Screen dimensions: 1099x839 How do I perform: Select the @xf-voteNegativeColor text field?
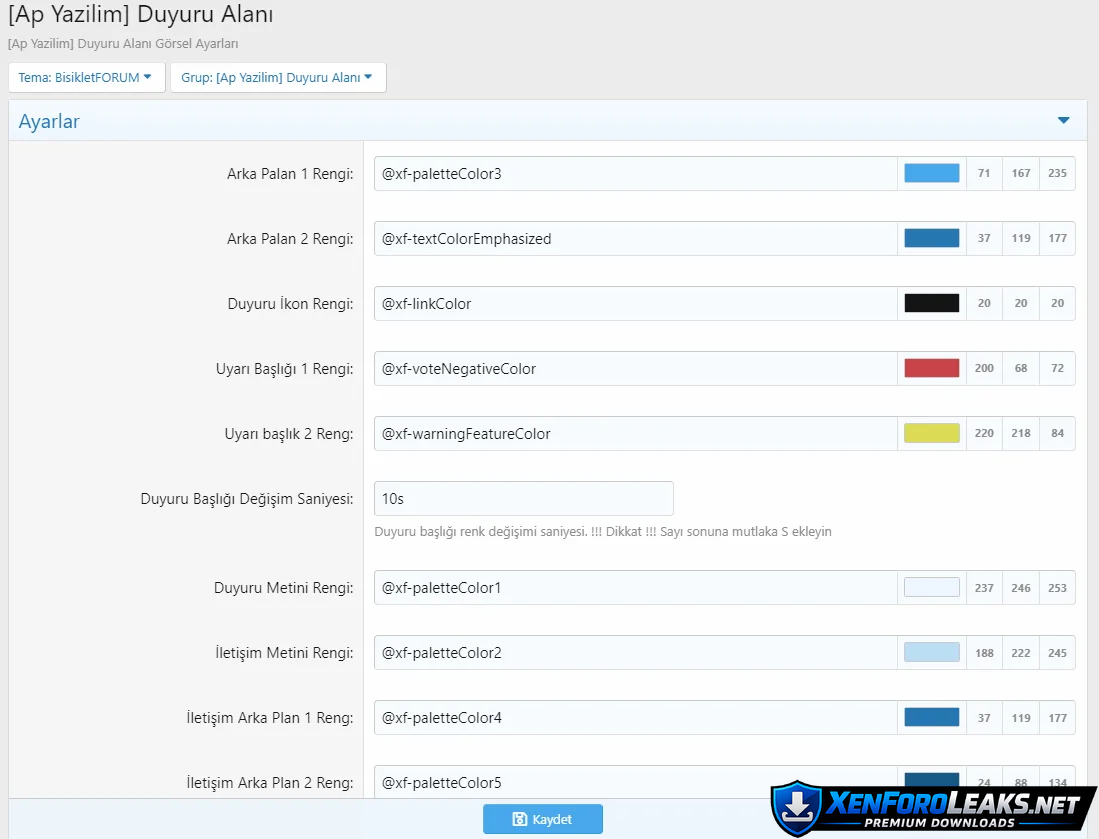point(635,369)
